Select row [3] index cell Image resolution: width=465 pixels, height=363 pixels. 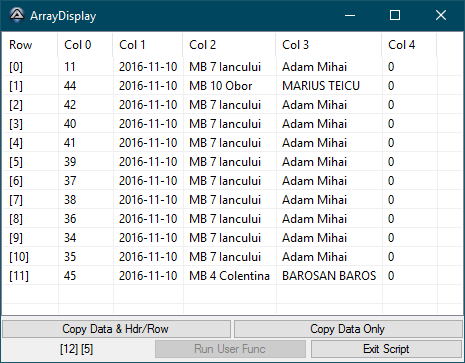click(16, 124)
